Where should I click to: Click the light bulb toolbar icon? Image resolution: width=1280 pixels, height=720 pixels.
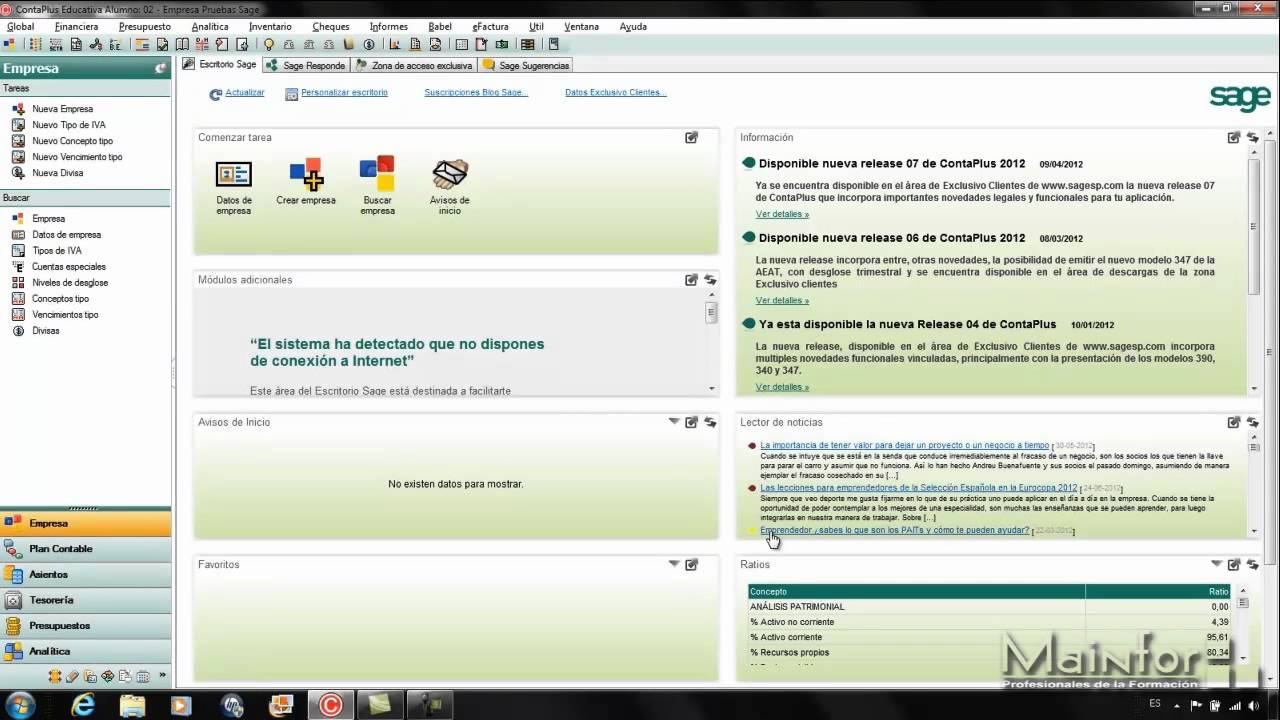coord(268,44)
